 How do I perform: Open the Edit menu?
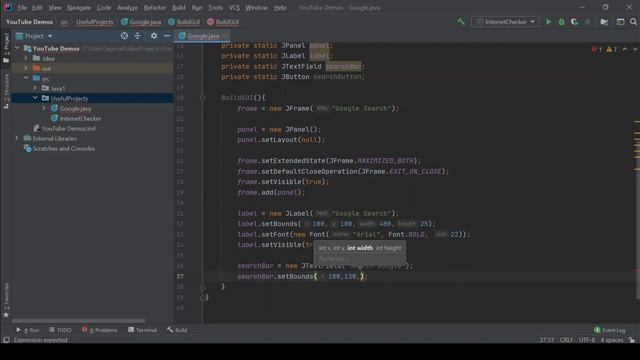tap(37, 8)
